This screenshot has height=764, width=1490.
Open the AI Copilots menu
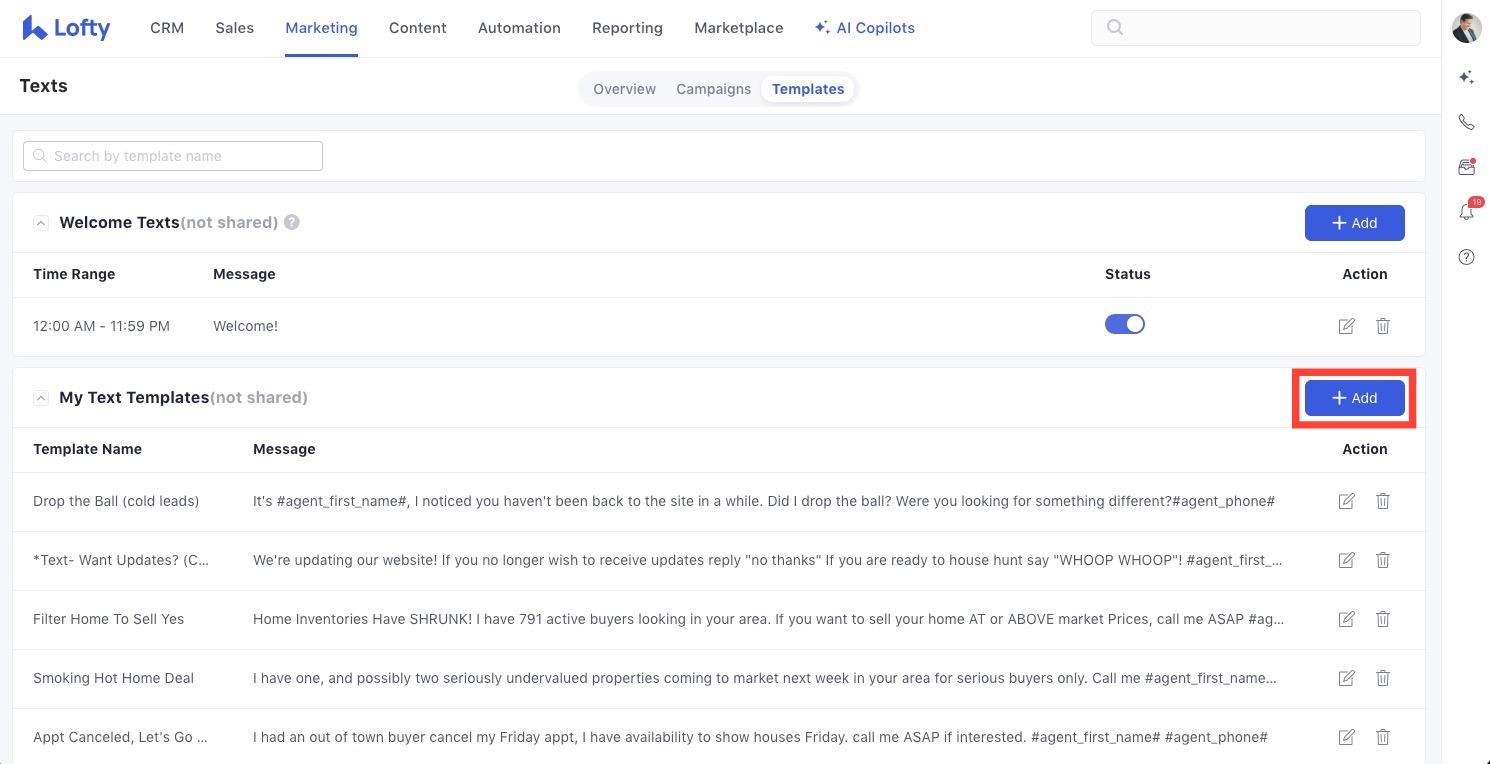coord(864,28)
